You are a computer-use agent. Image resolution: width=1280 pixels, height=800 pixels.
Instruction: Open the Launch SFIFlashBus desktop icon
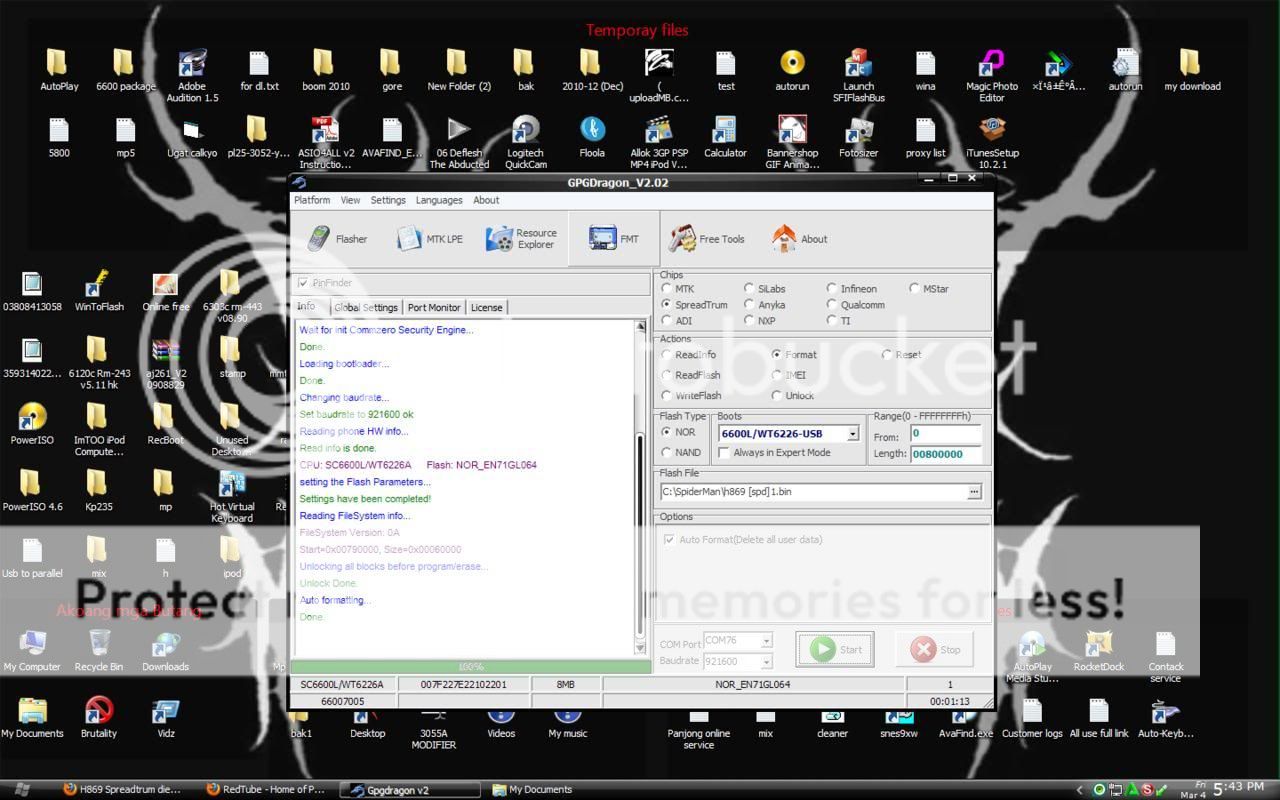pos(858,76)
